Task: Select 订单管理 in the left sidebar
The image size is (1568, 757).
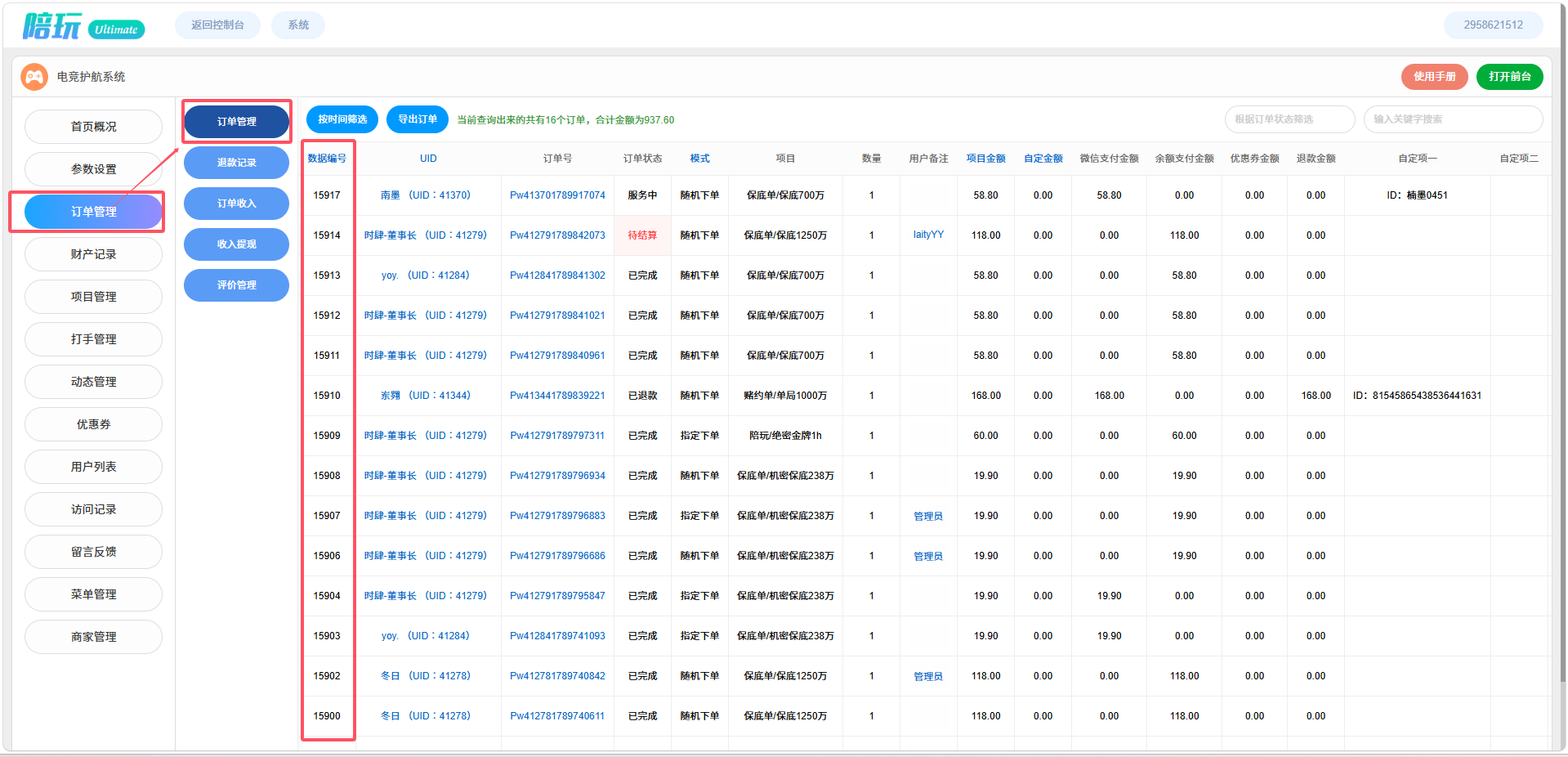Action: pyautogui.click(x=93, y=212)
